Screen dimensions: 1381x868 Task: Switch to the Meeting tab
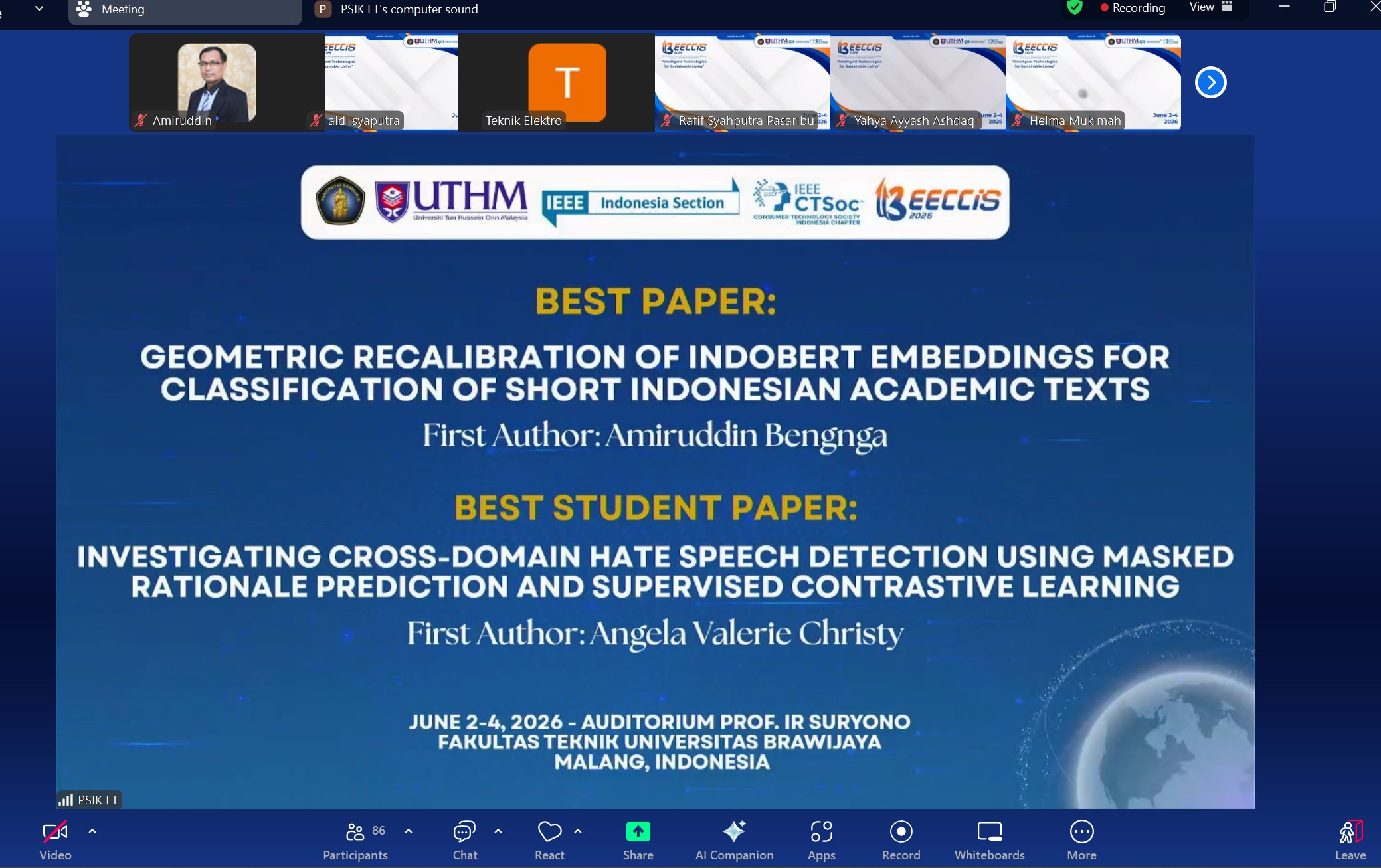click(185, 9)
